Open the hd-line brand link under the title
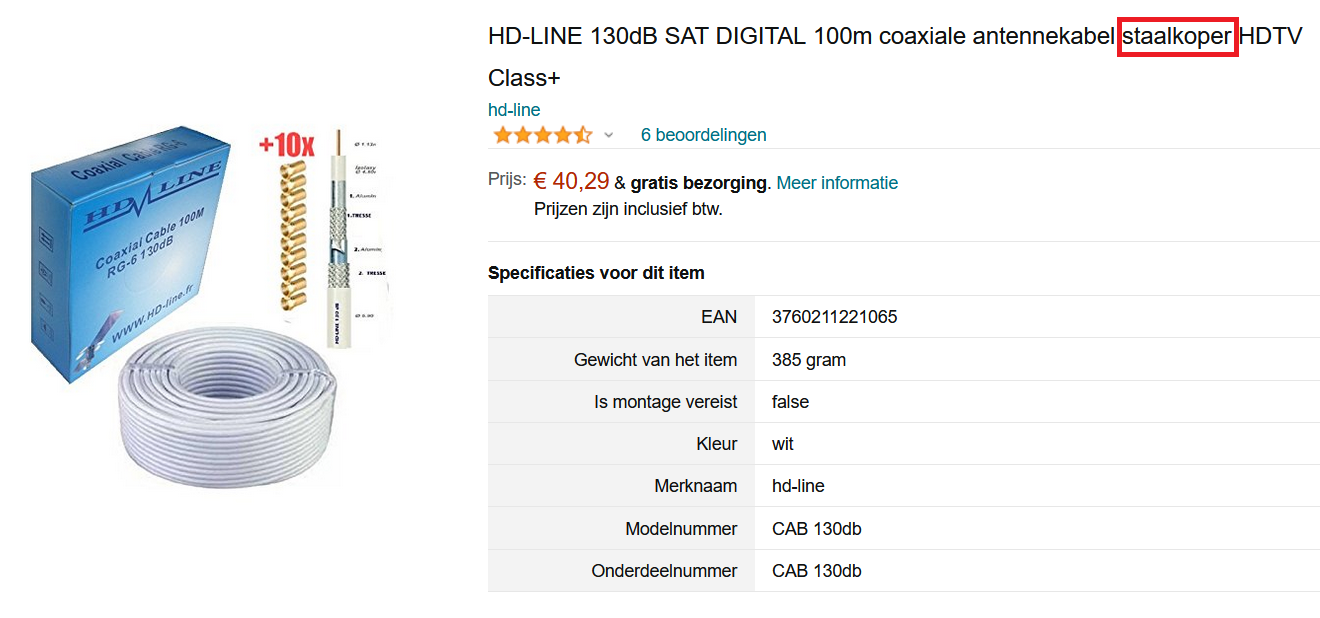 [514, 110]
